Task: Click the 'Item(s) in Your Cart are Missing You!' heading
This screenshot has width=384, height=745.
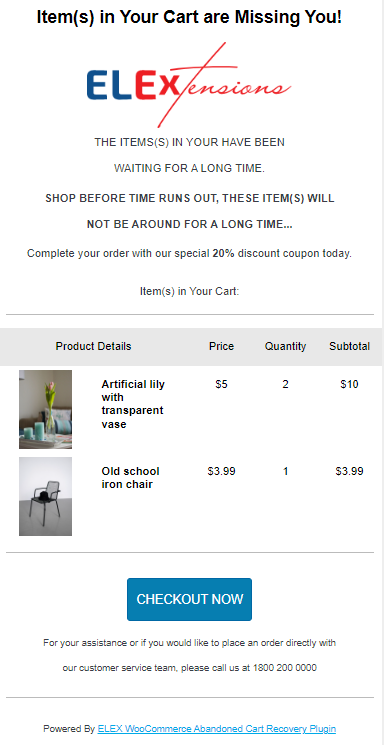Action: point(189,18)
